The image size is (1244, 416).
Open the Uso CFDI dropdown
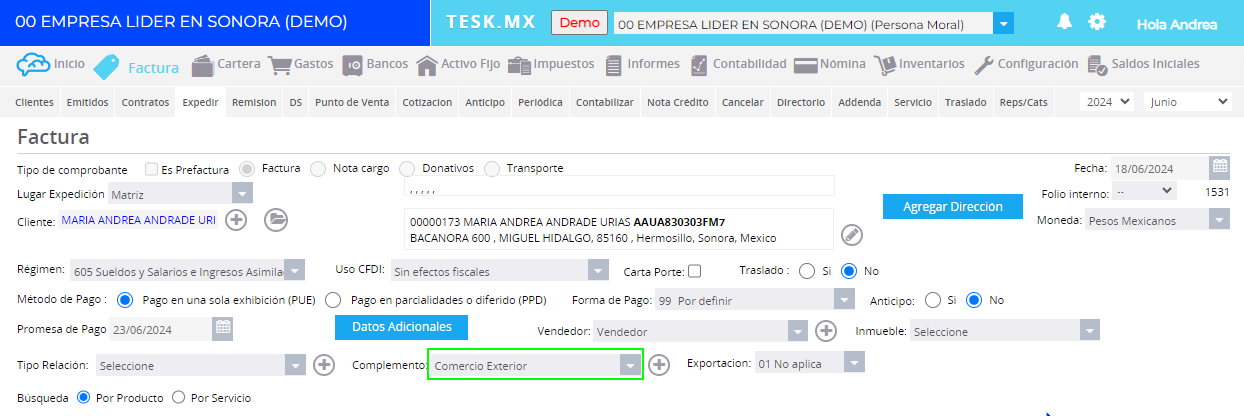click(x=499, y=270)
